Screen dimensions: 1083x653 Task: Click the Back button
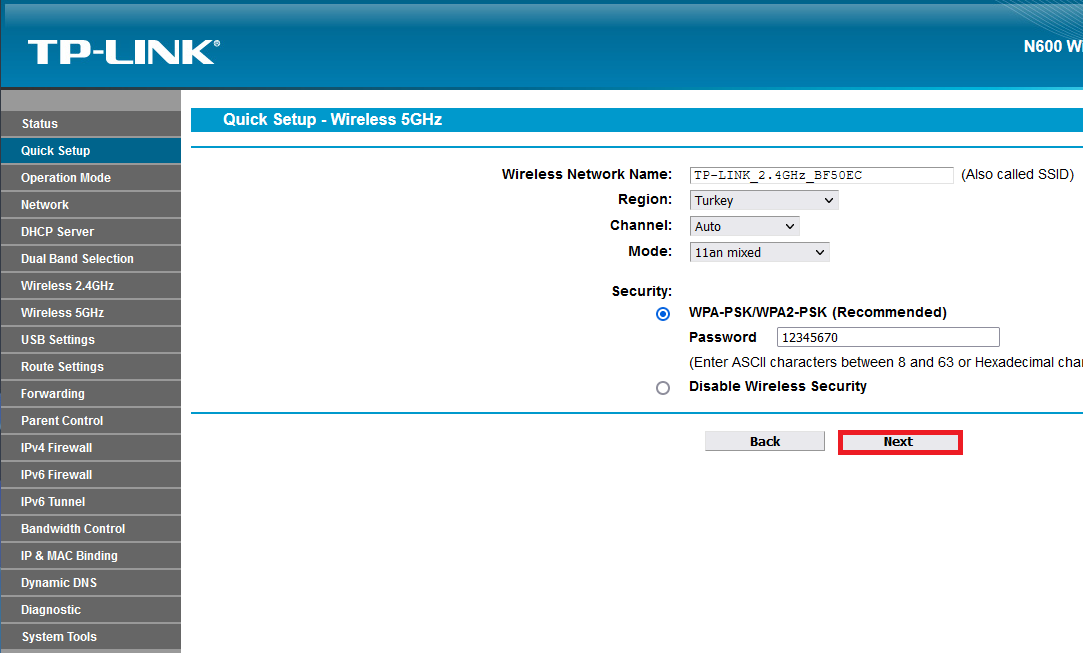pos(764,440)
